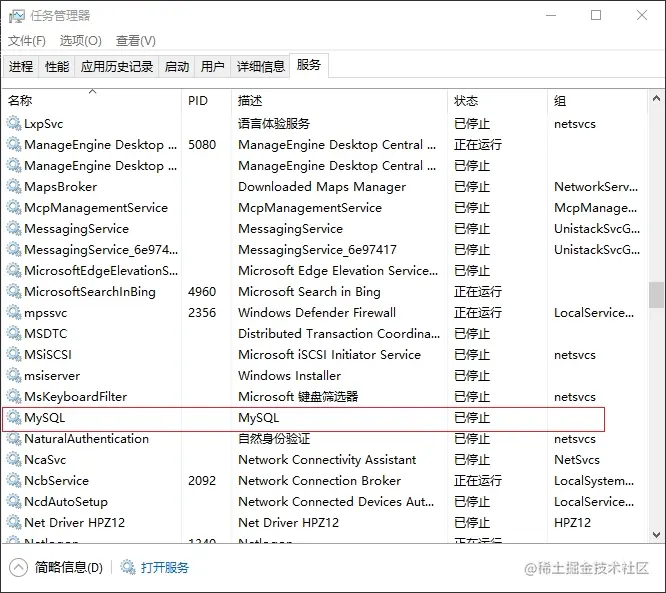This screenshot has width=666, height=593.
Task: Switch to the 详细信息 tab
Action: click(x=260, y=66)
